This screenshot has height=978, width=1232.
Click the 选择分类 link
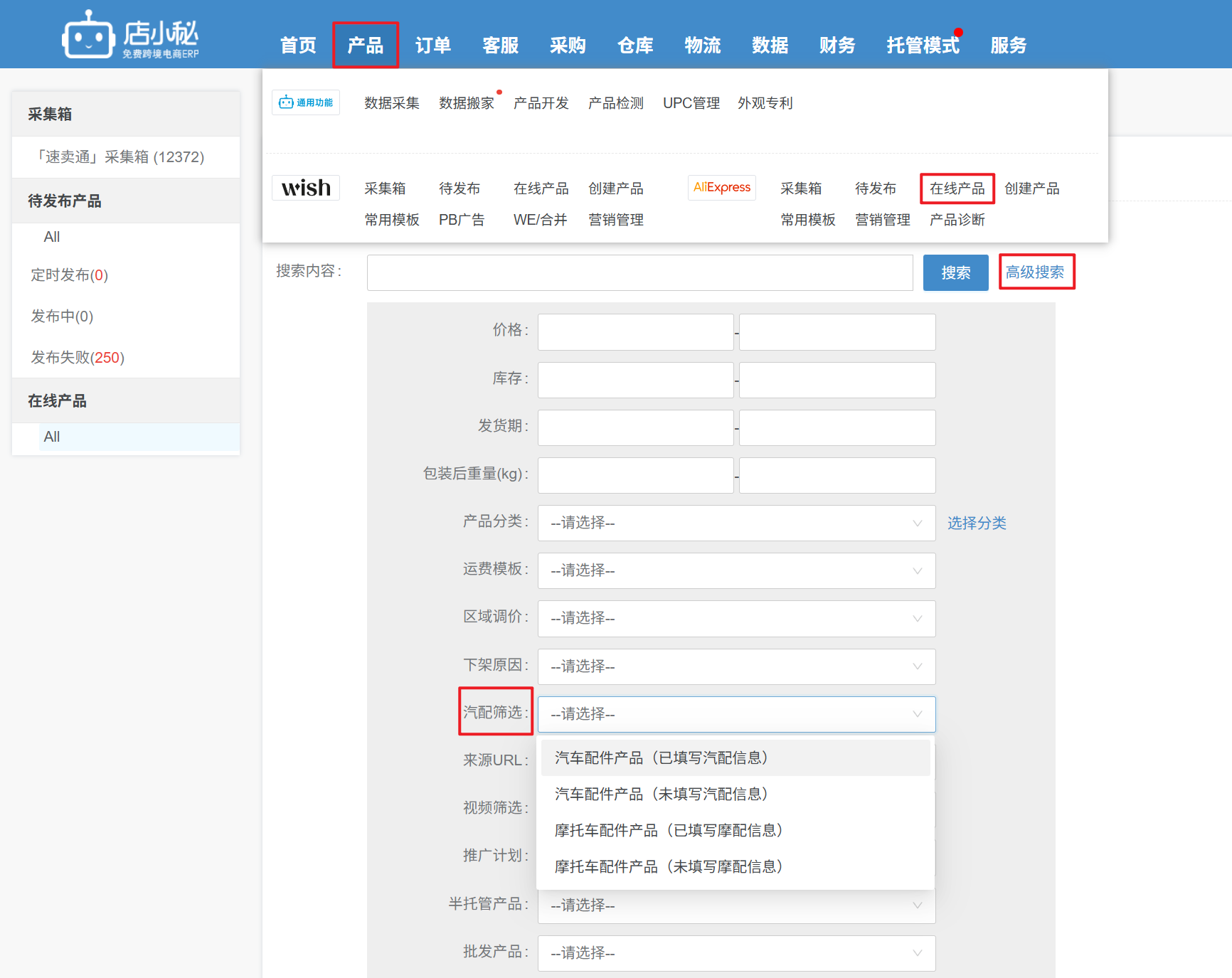tap(976, 523)
